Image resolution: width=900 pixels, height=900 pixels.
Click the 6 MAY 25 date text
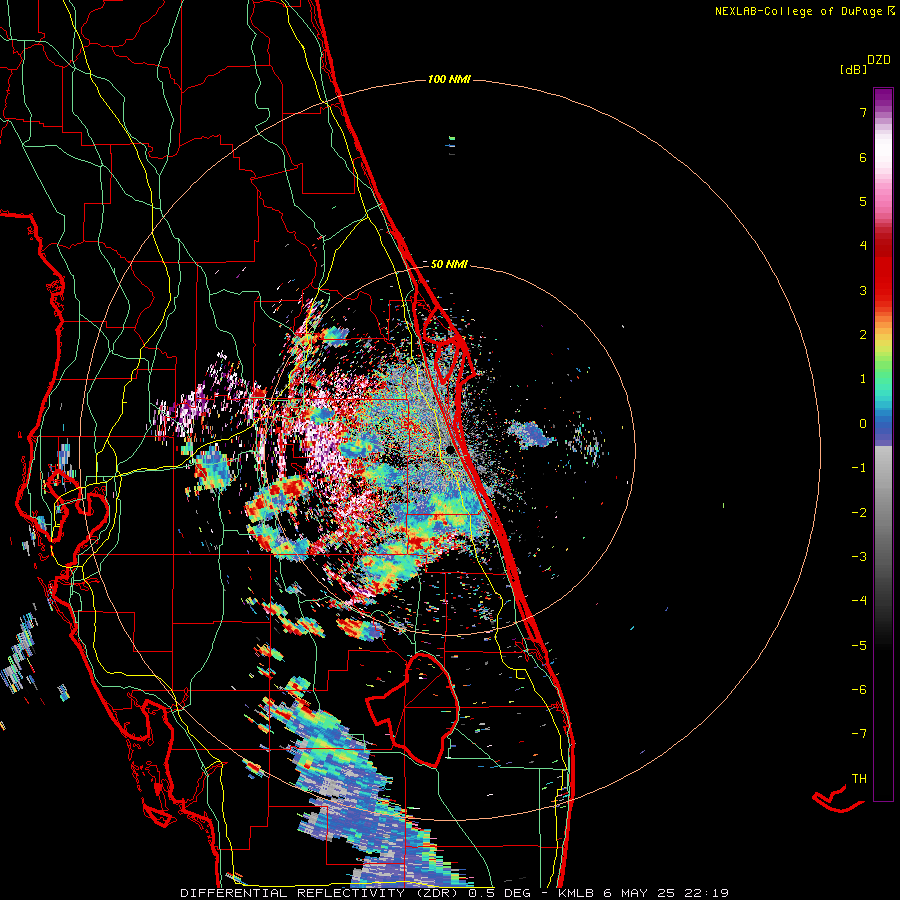(x=637, y=893)
